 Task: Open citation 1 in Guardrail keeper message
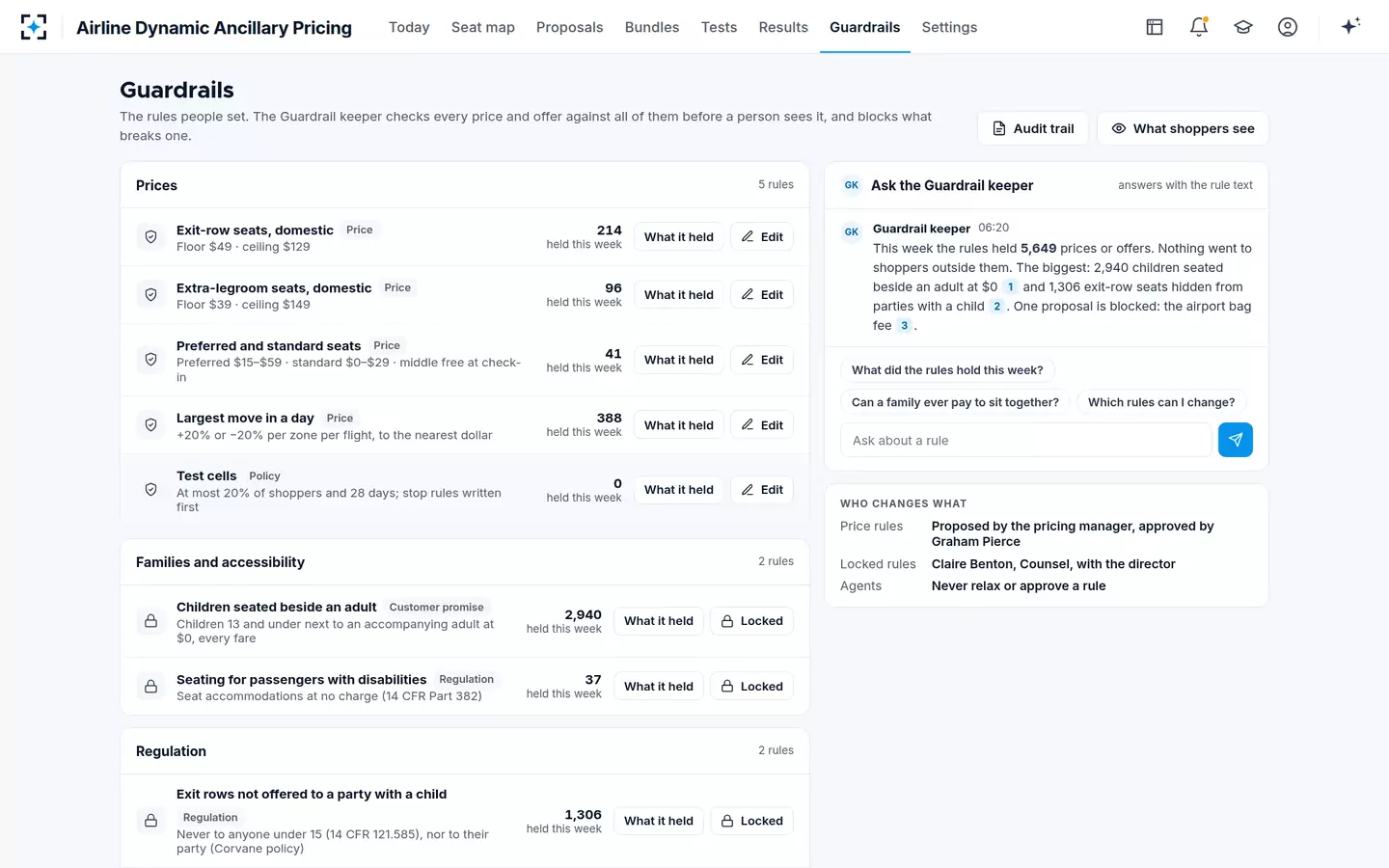[1010, 287]
